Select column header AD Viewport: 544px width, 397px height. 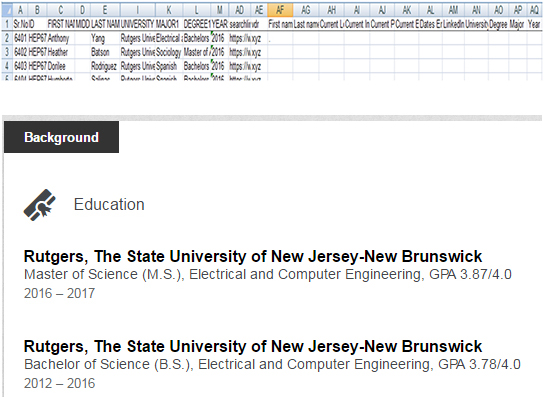[239, 10]
